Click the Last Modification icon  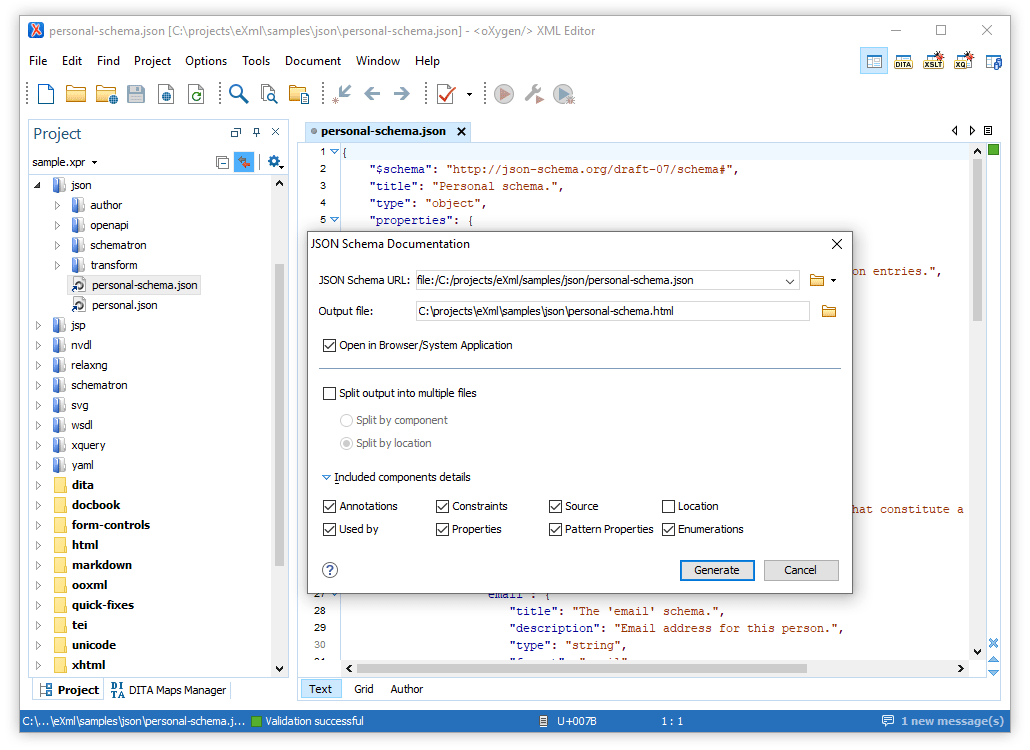pyautogui.click(x=342, y=94)
